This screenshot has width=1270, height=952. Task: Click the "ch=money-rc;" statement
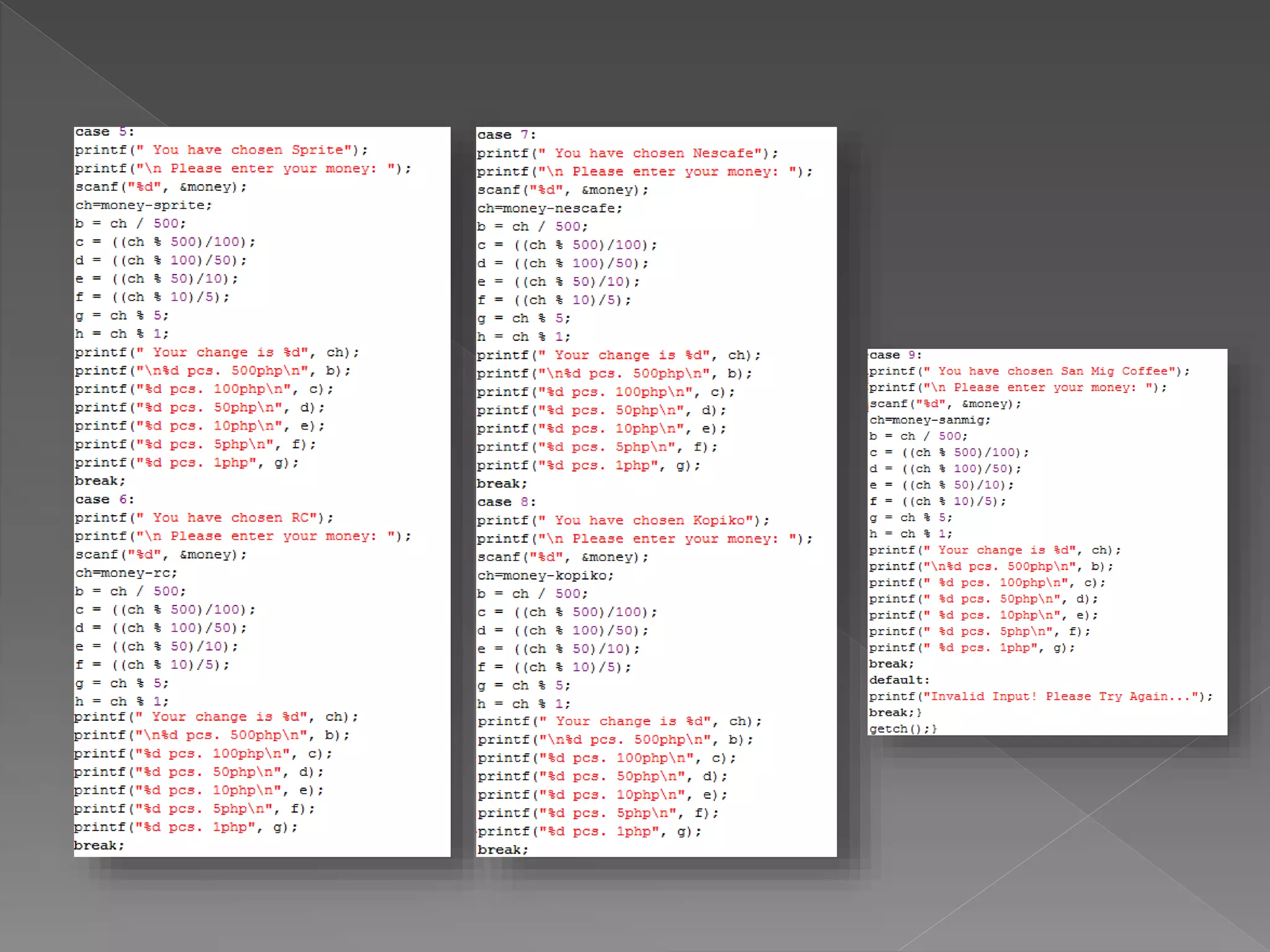127,573
